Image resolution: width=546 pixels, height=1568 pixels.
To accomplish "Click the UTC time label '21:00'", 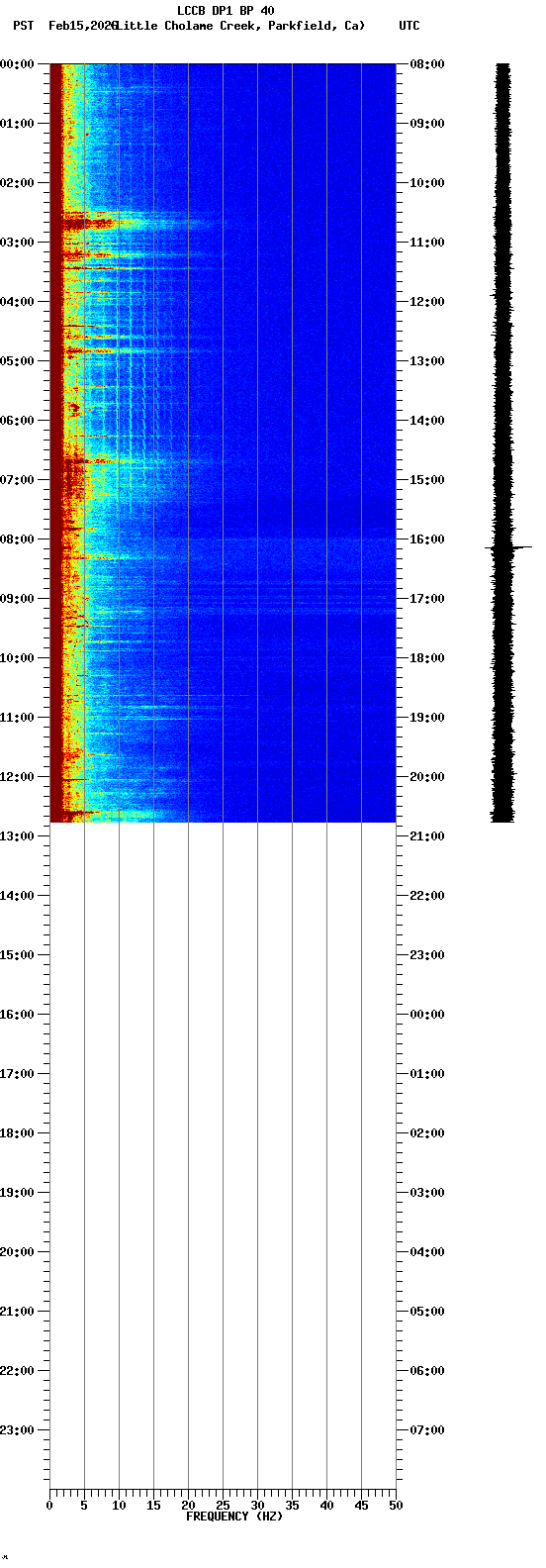I will pos(427,836).
